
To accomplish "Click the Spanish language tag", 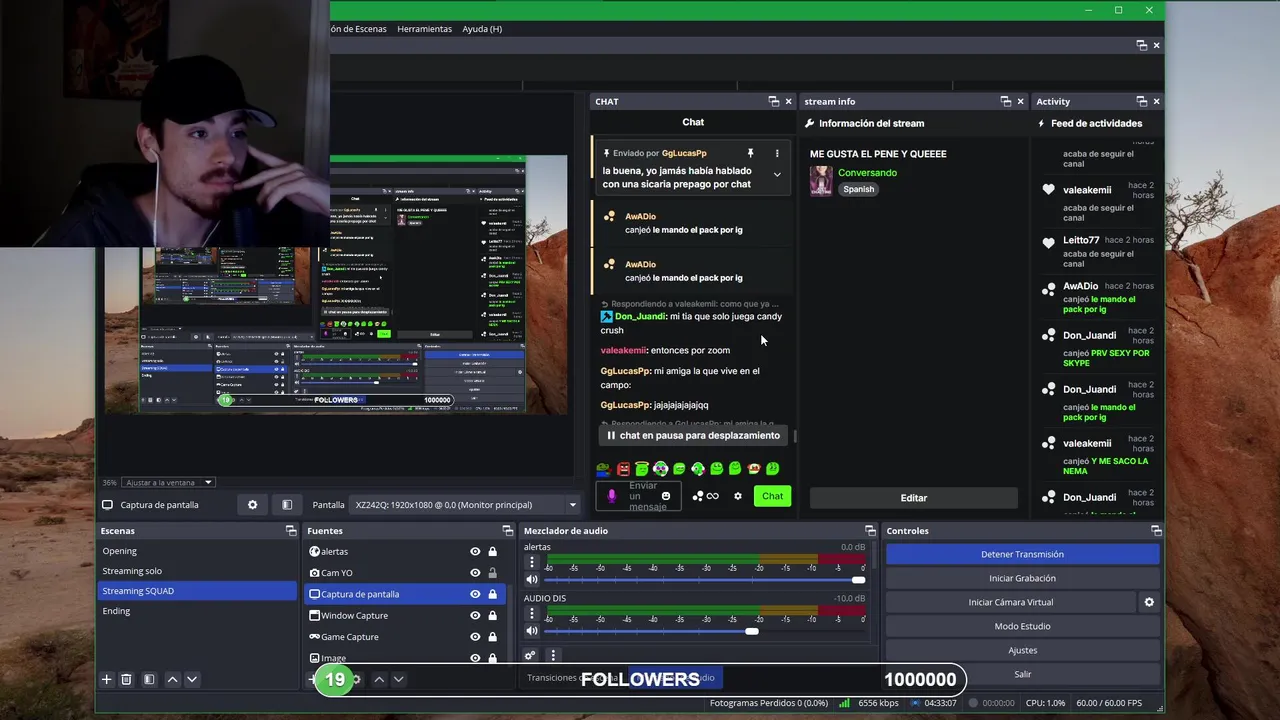I will pyautogui.click(x=858, y=189).
